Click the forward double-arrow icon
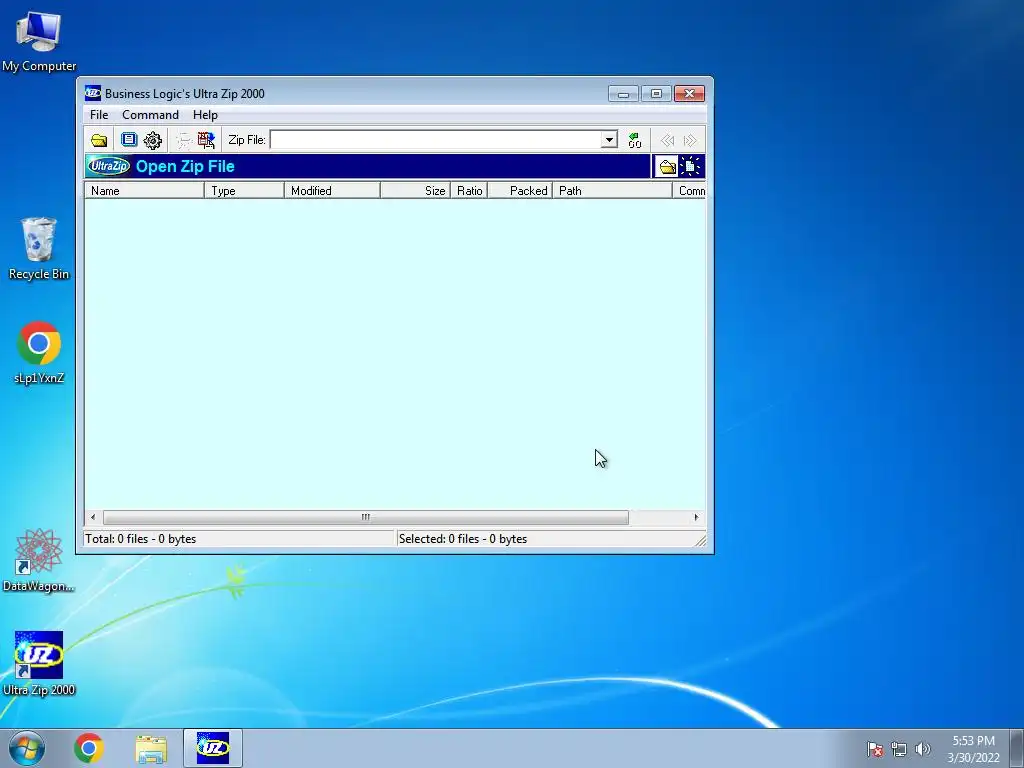The height and width of the screenshot is (768, 1024). 690,140
